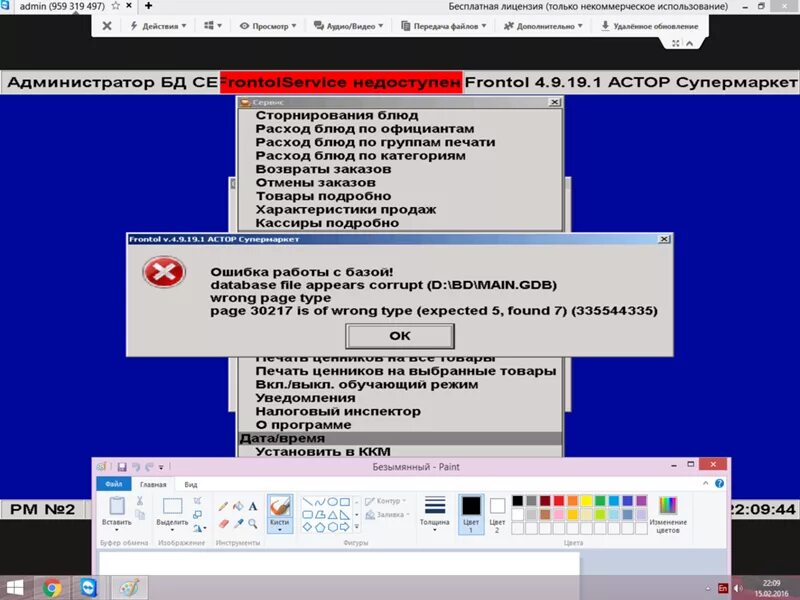Image resolution: width=800 pixels, height=600 pixels.
Task: Pick the Oval shape in Paint's shapes gallery
Action: (332, 502)
